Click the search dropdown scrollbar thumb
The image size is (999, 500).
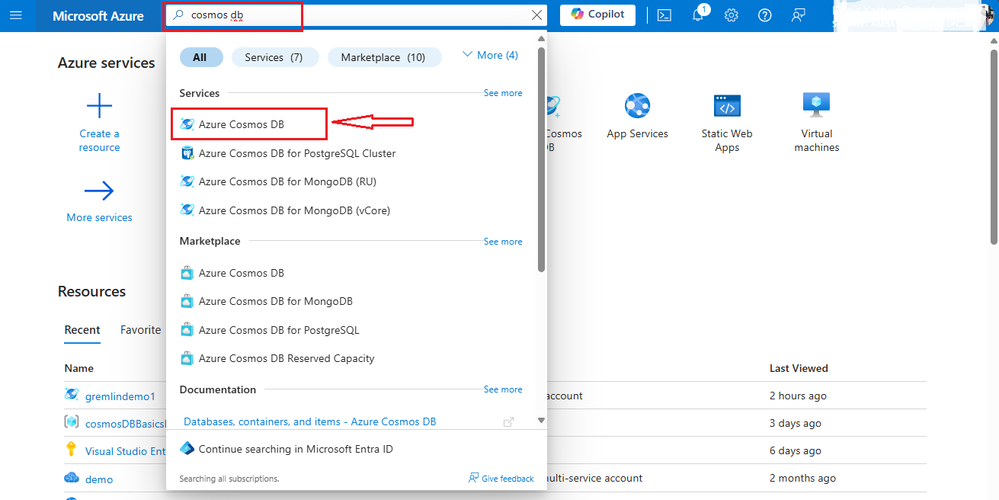tap(542, 159)
